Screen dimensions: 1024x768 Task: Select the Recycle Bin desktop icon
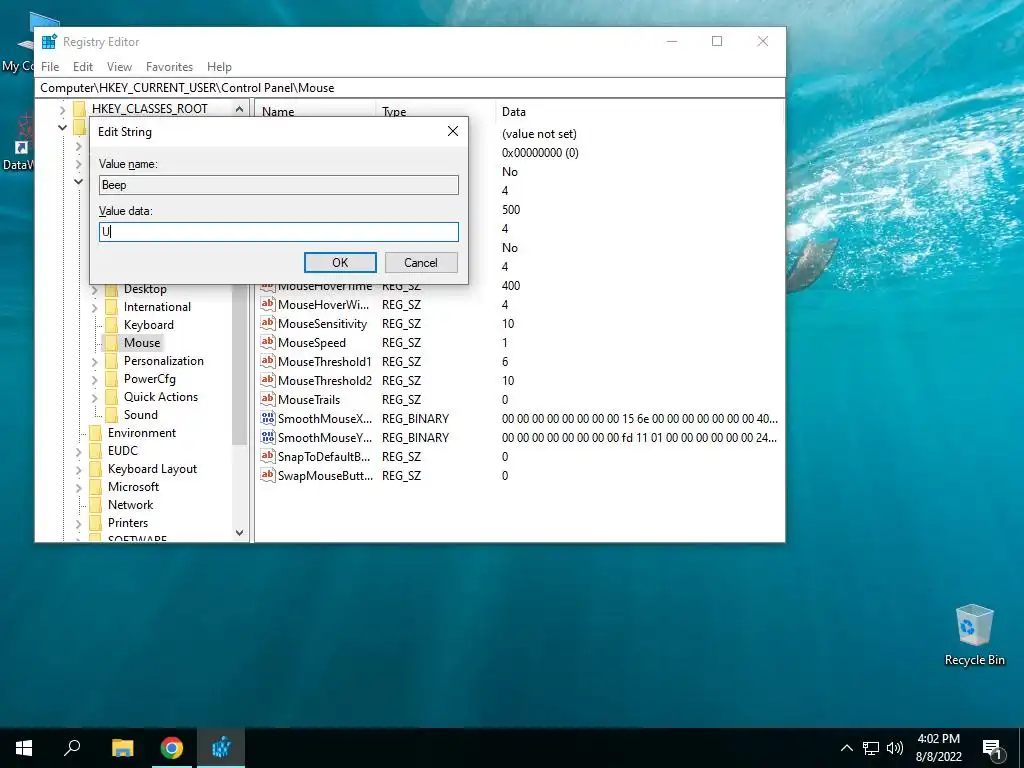pos(974,635)
